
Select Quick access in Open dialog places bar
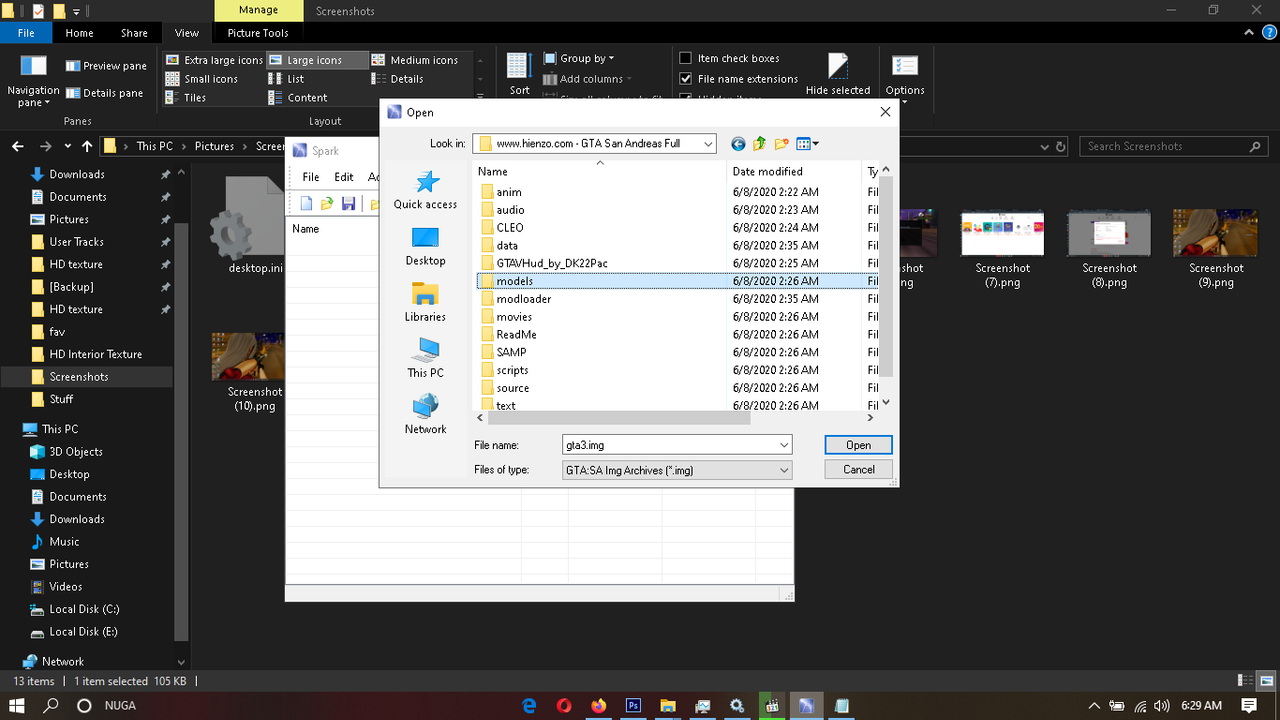[425, 189]
